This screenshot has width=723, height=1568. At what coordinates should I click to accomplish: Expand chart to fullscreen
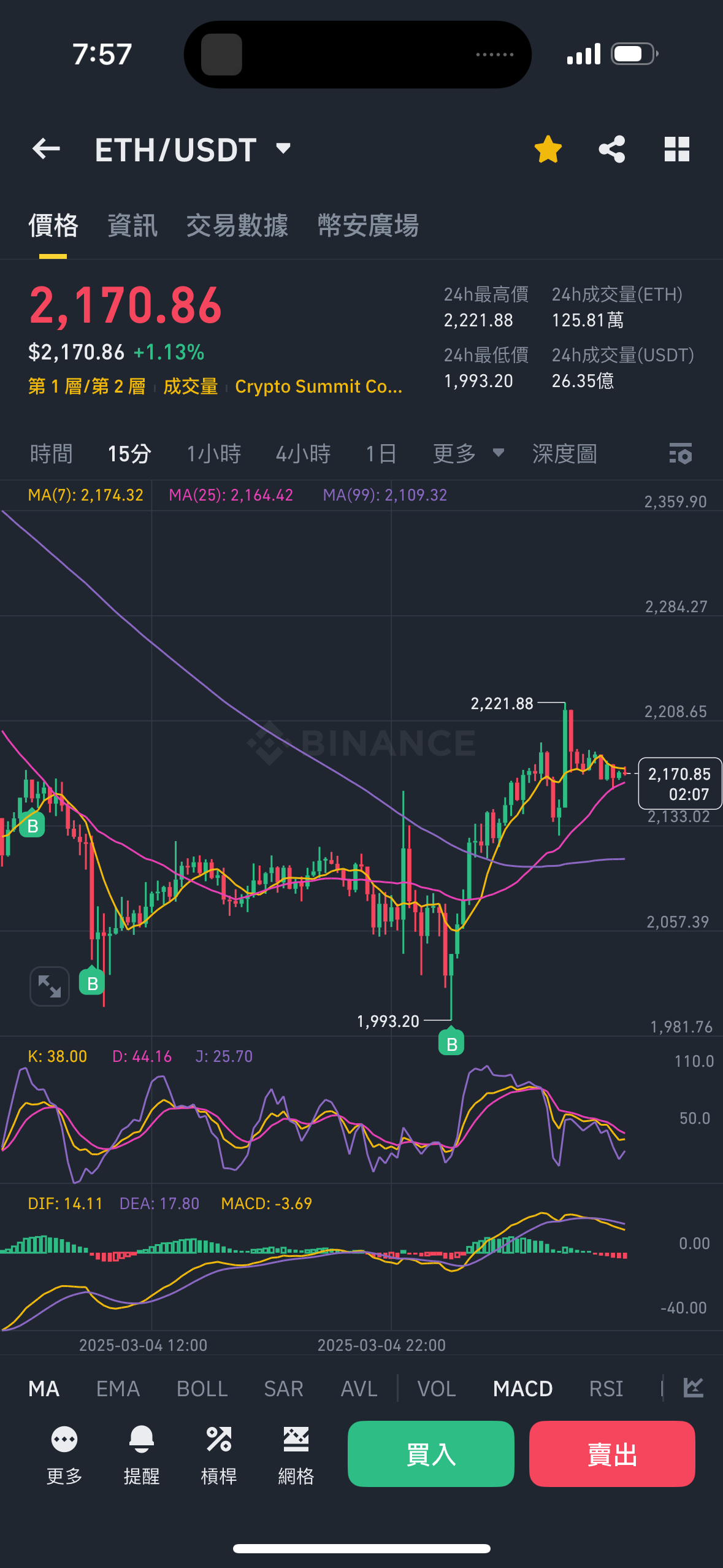[50, 986]
